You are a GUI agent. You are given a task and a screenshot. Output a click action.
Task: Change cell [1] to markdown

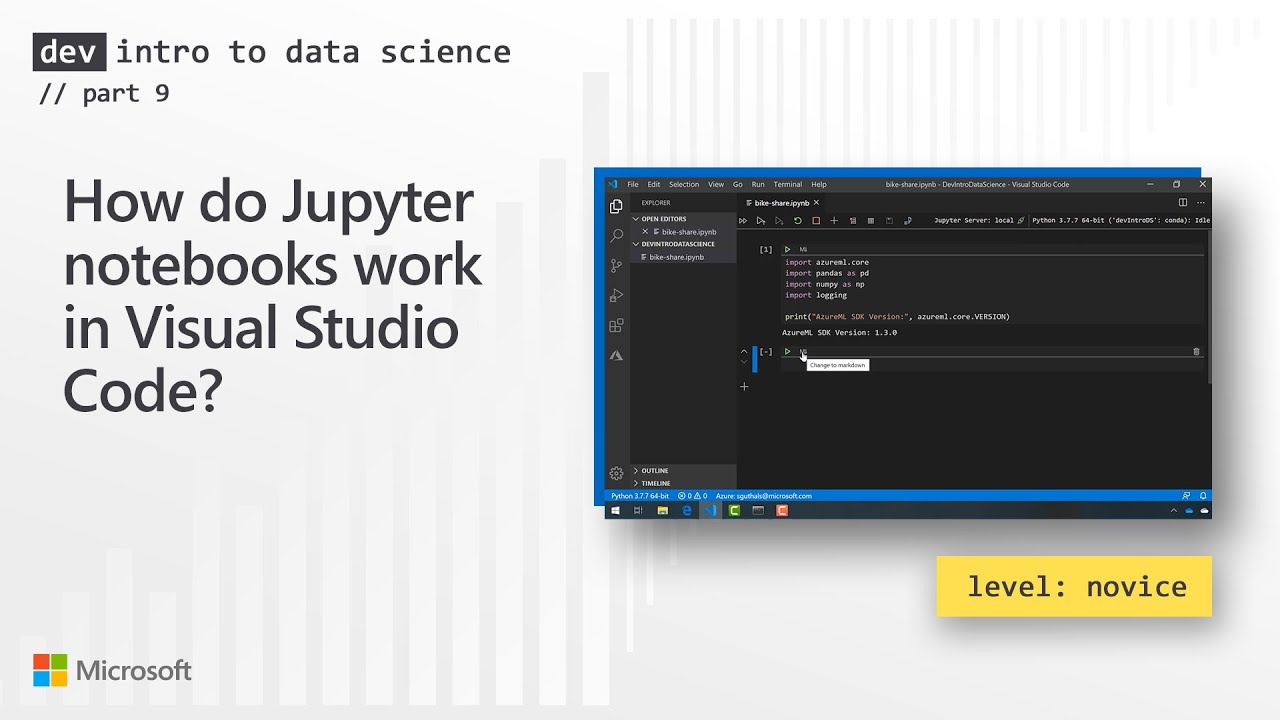803,249
